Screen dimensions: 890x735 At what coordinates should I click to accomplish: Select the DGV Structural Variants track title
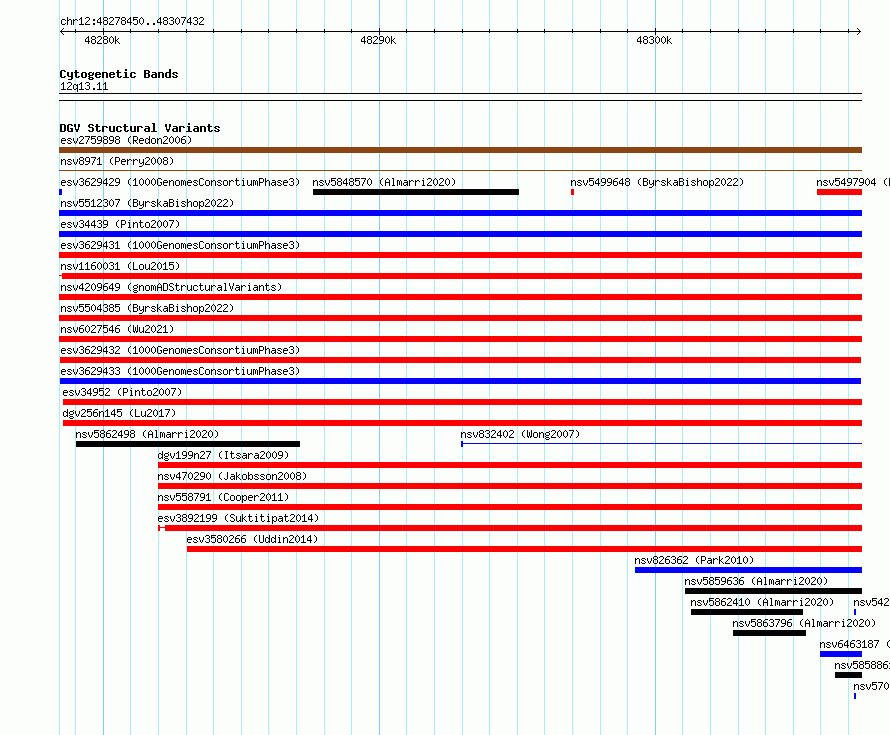[x=140, y=128]
